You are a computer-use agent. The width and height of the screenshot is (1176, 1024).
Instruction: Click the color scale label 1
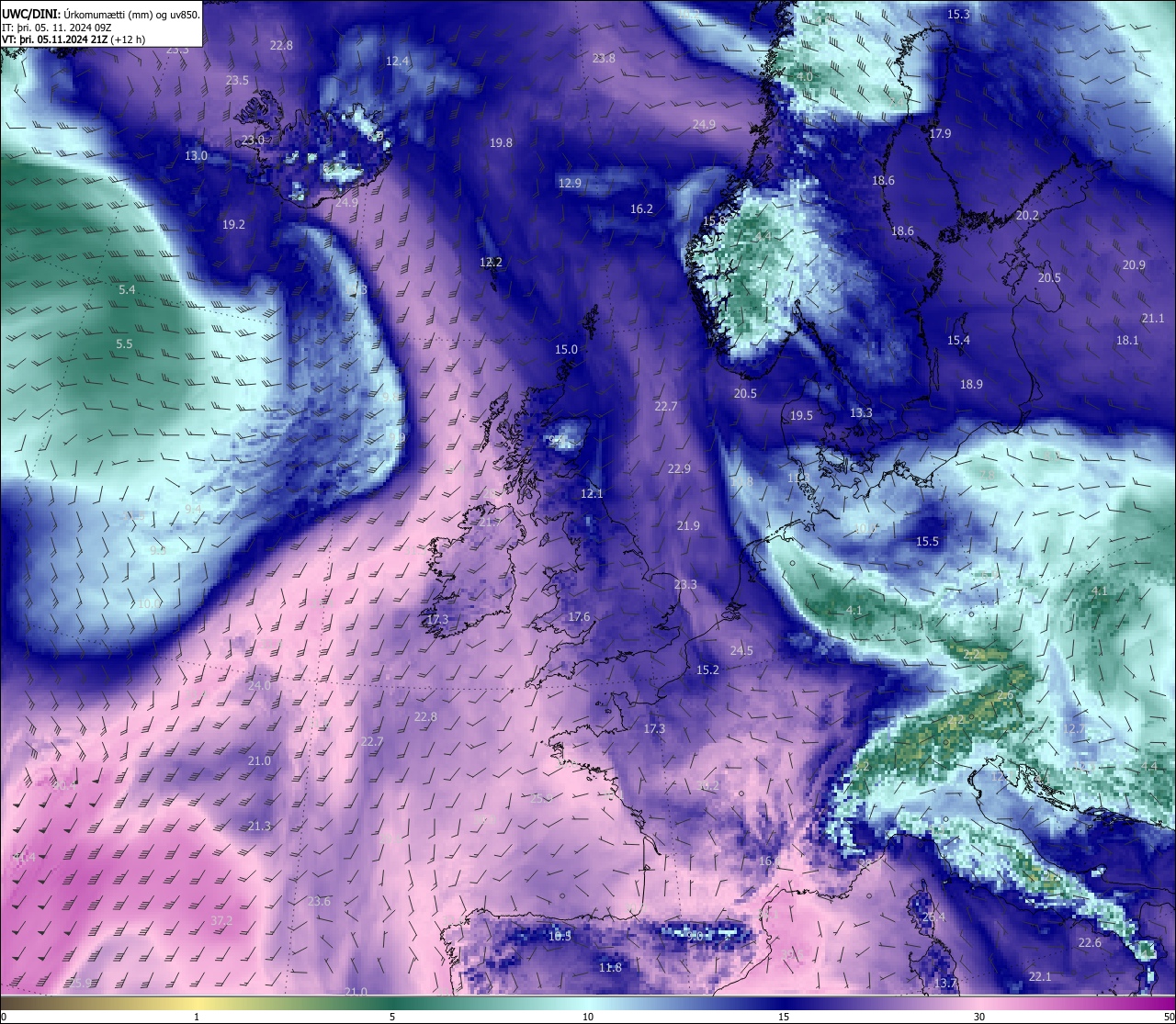197,1017
